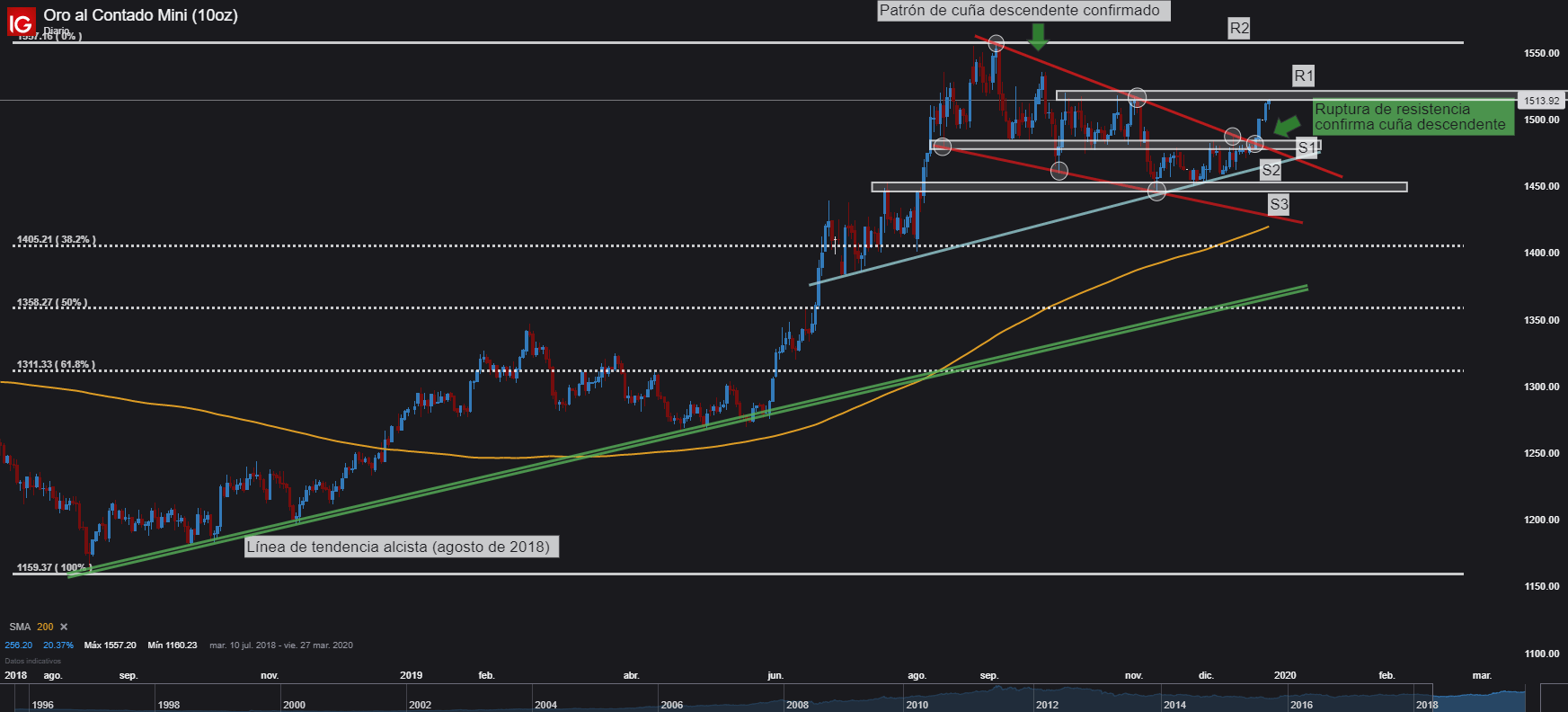This screenshot has width=1568, height=712.
Task: Remove the SMA 200 indicator with its X
Action: [64, 627]
